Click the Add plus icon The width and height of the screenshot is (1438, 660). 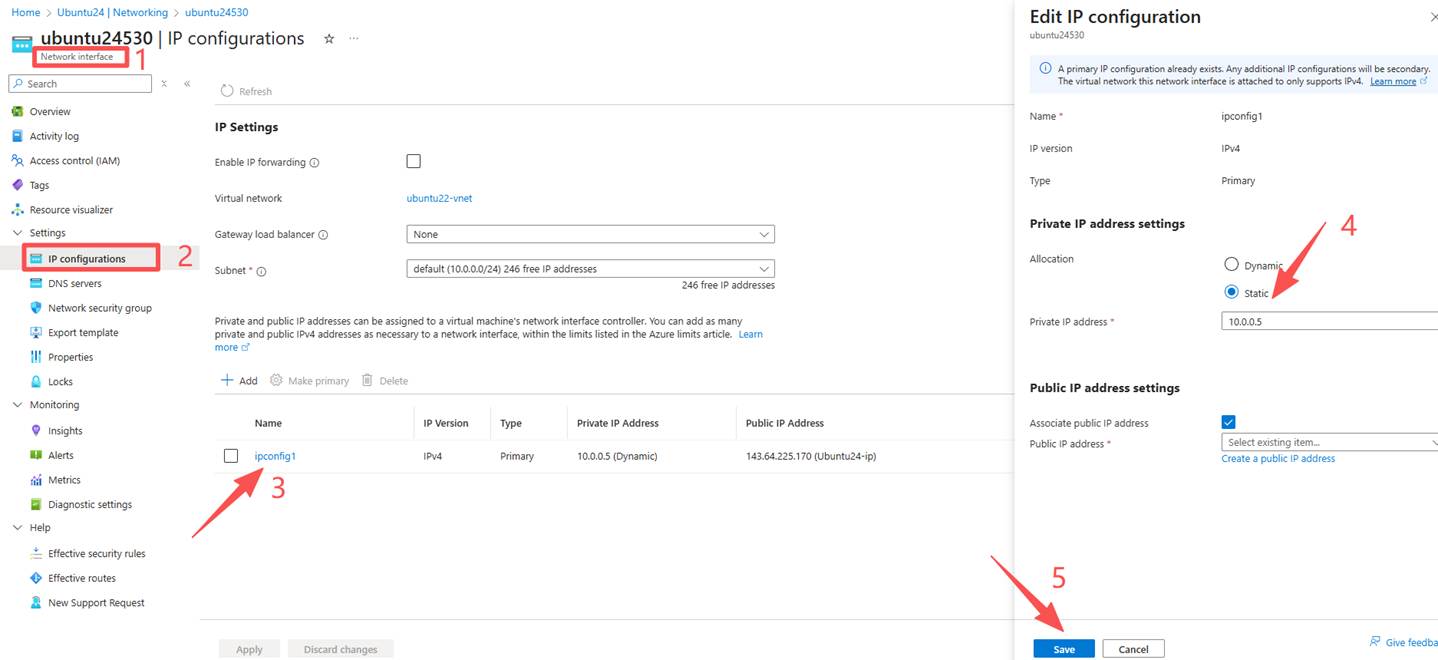coord(227,381)
